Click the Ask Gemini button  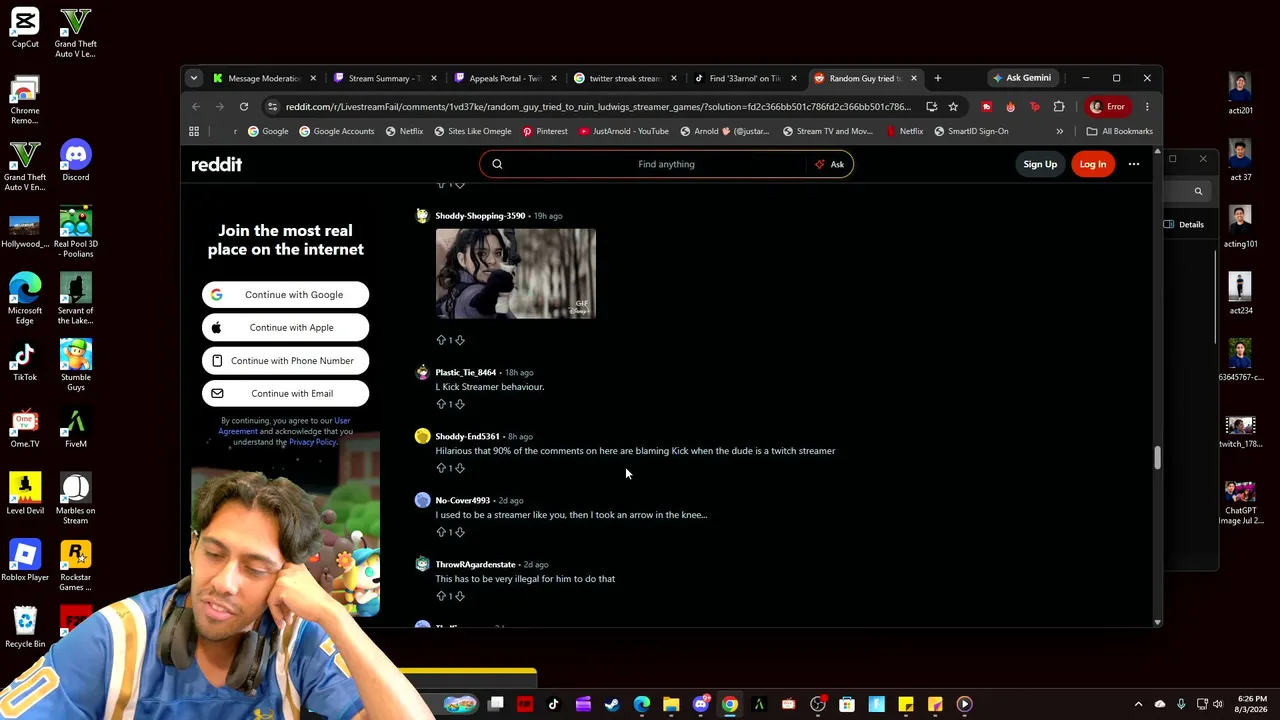[1021, 78]
